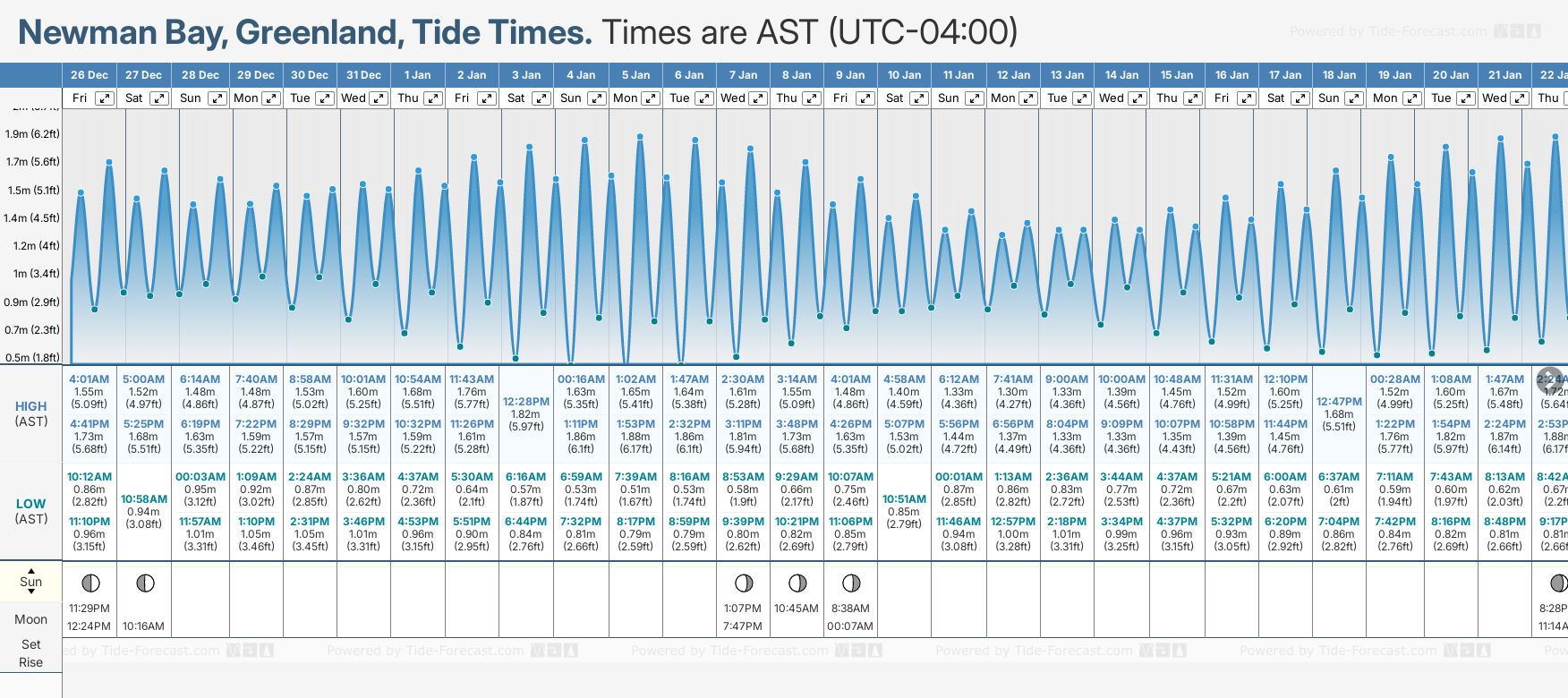Click the moon phase icon under 26 Dec
This screenshot has width=1568, height=698.
(x=90, y=583)
